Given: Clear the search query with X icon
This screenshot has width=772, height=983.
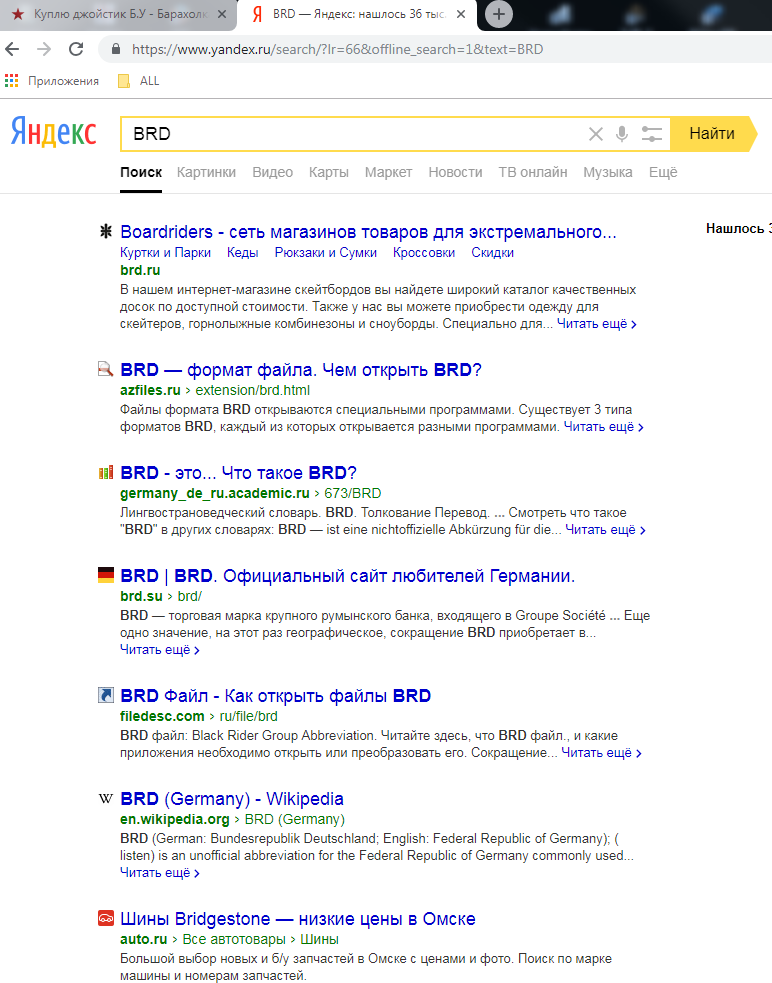Looking at the screenshot, I should 596,134.
